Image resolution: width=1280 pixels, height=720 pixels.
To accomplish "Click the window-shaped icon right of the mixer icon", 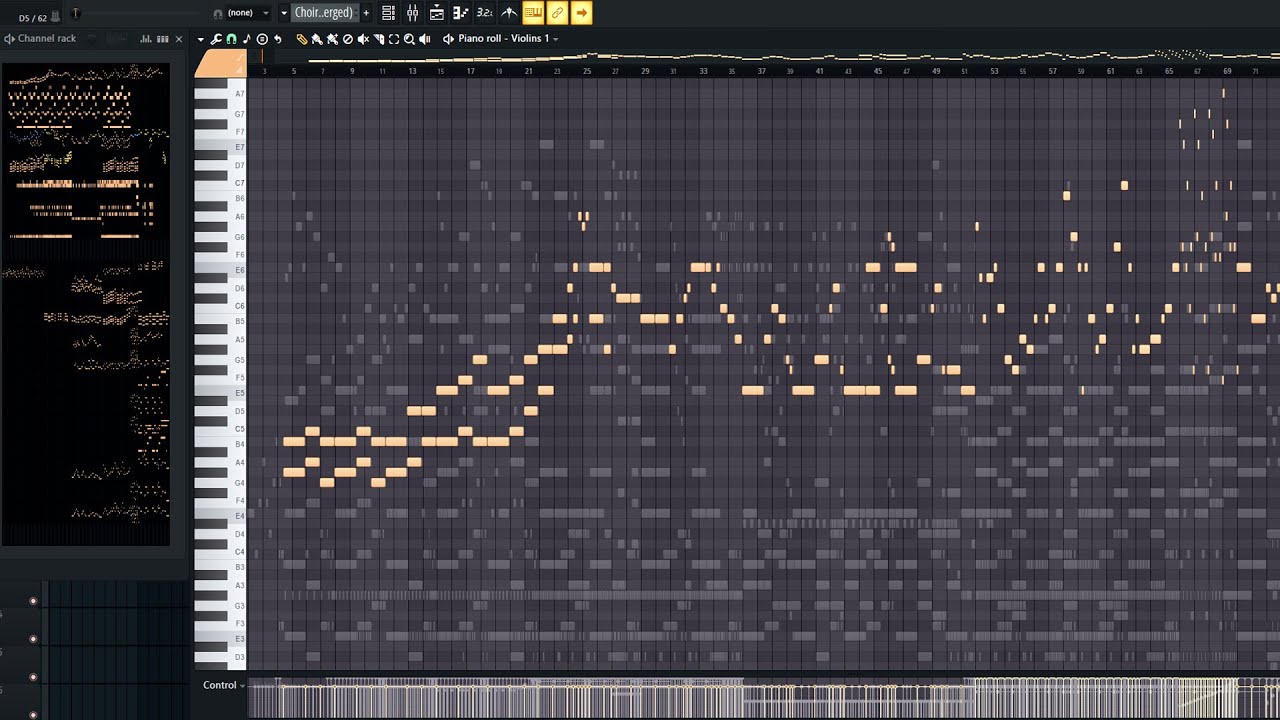I will [x=437, y=13].
